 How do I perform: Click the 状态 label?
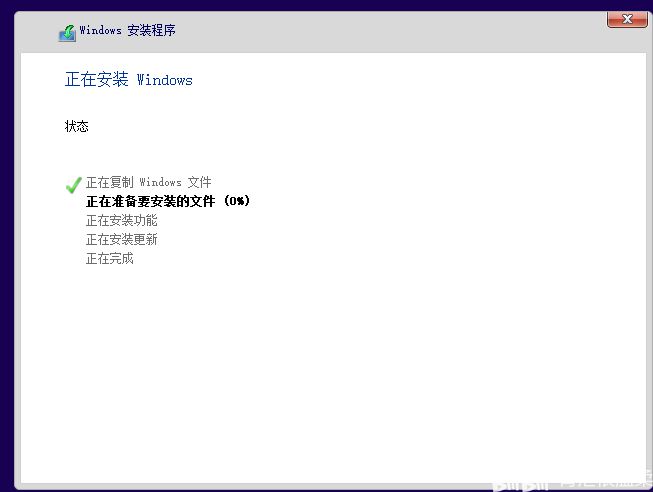click(x=77, y=126)
